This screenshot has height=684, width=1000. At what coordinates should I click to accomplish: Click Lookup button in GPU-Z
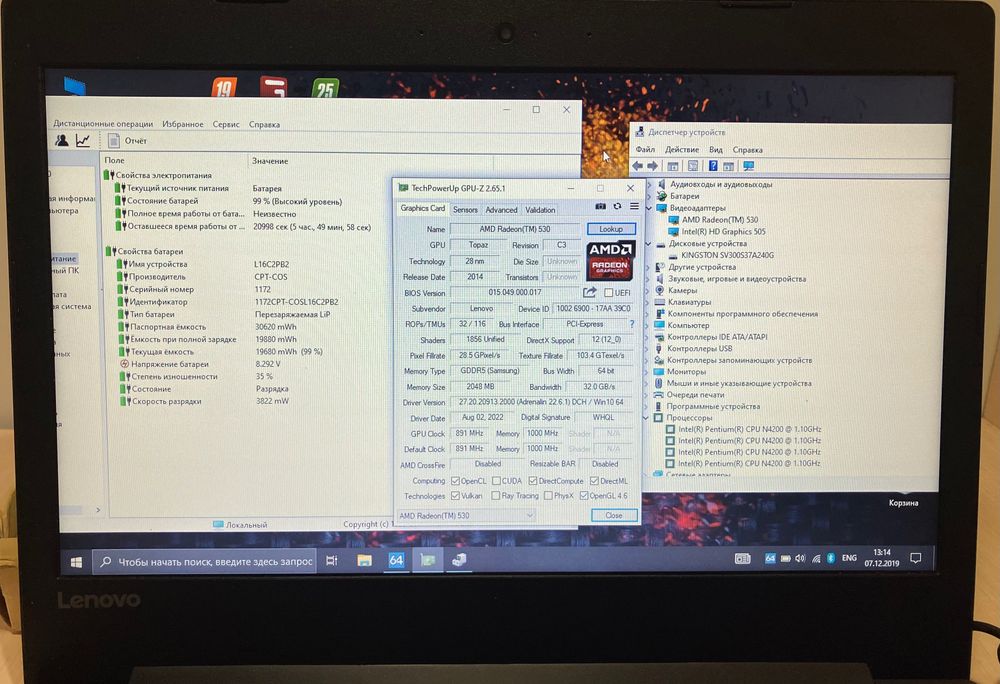[611, 229]
